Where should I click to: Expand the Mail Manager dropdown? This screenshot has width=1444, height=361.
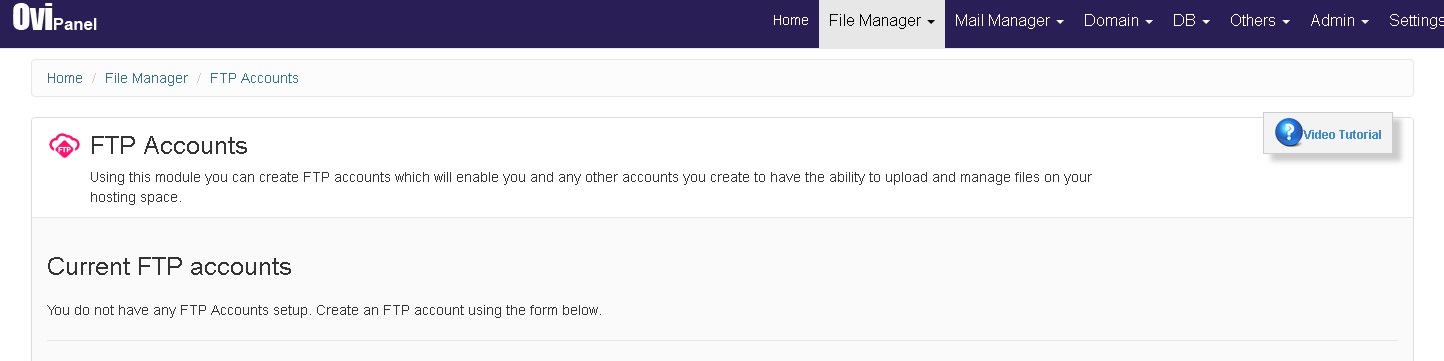(x=1009, y=20)
